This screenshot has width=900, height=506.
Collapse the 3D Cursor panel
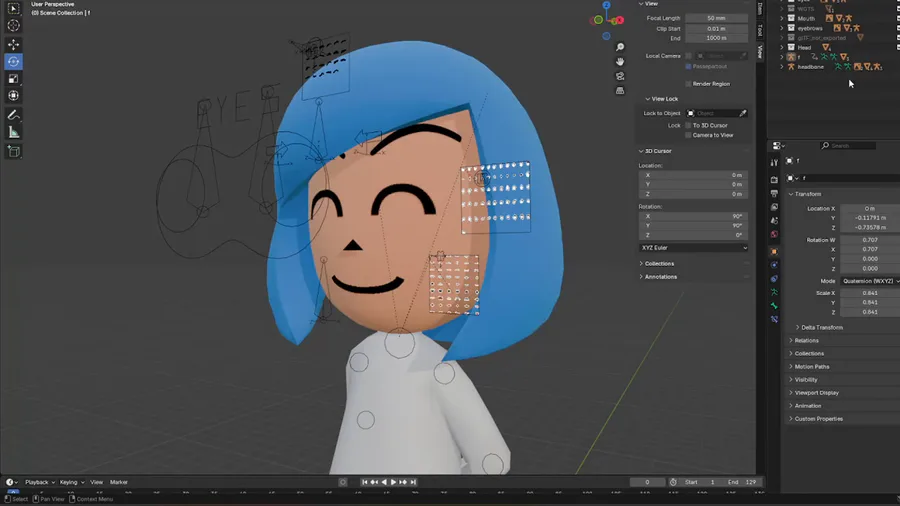(655, 151)
